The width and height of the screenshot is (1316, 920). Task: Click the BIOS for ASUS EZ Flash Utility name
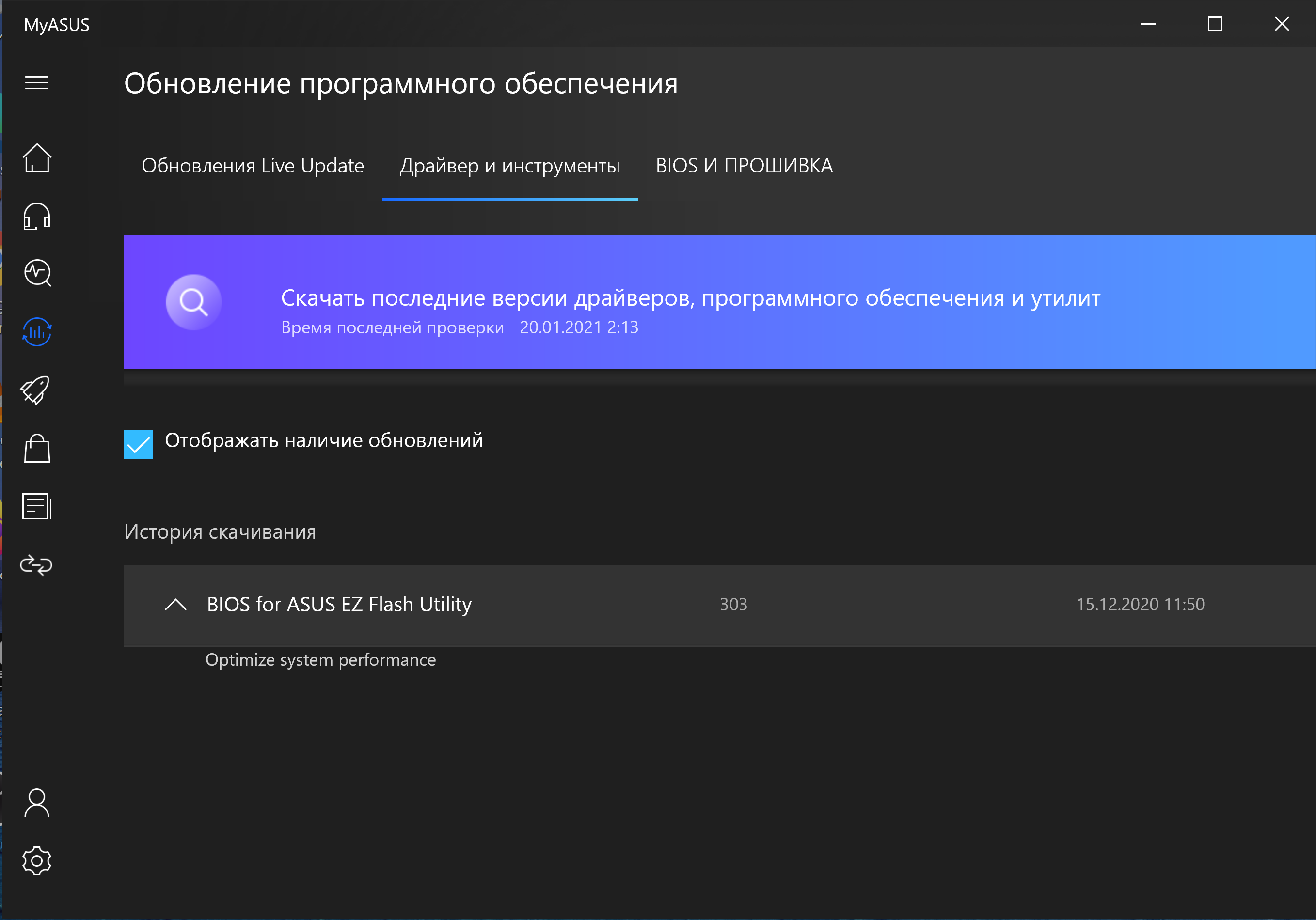[339, 604]
